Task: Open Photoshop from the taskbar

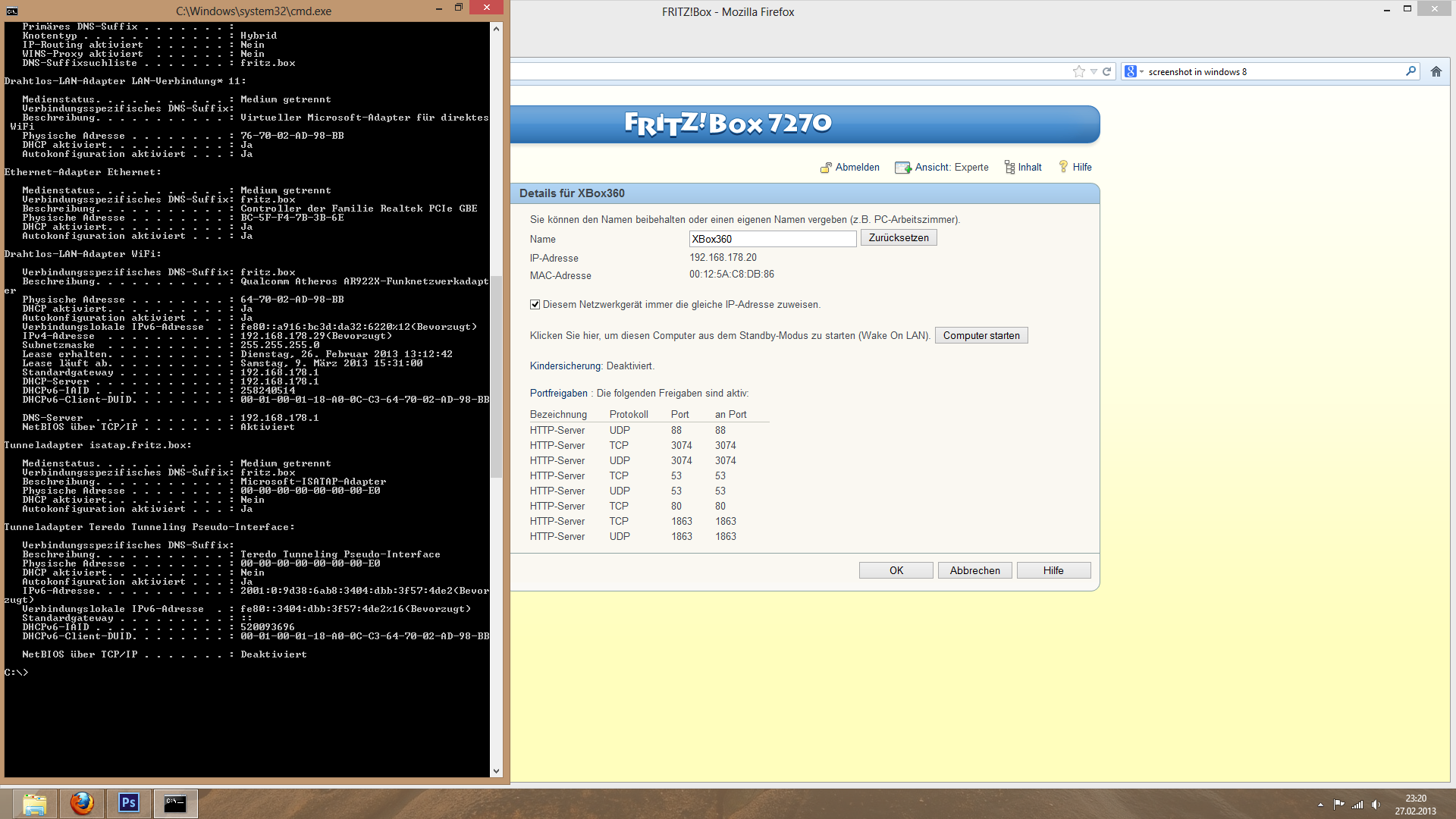Action: click(129, 802)
